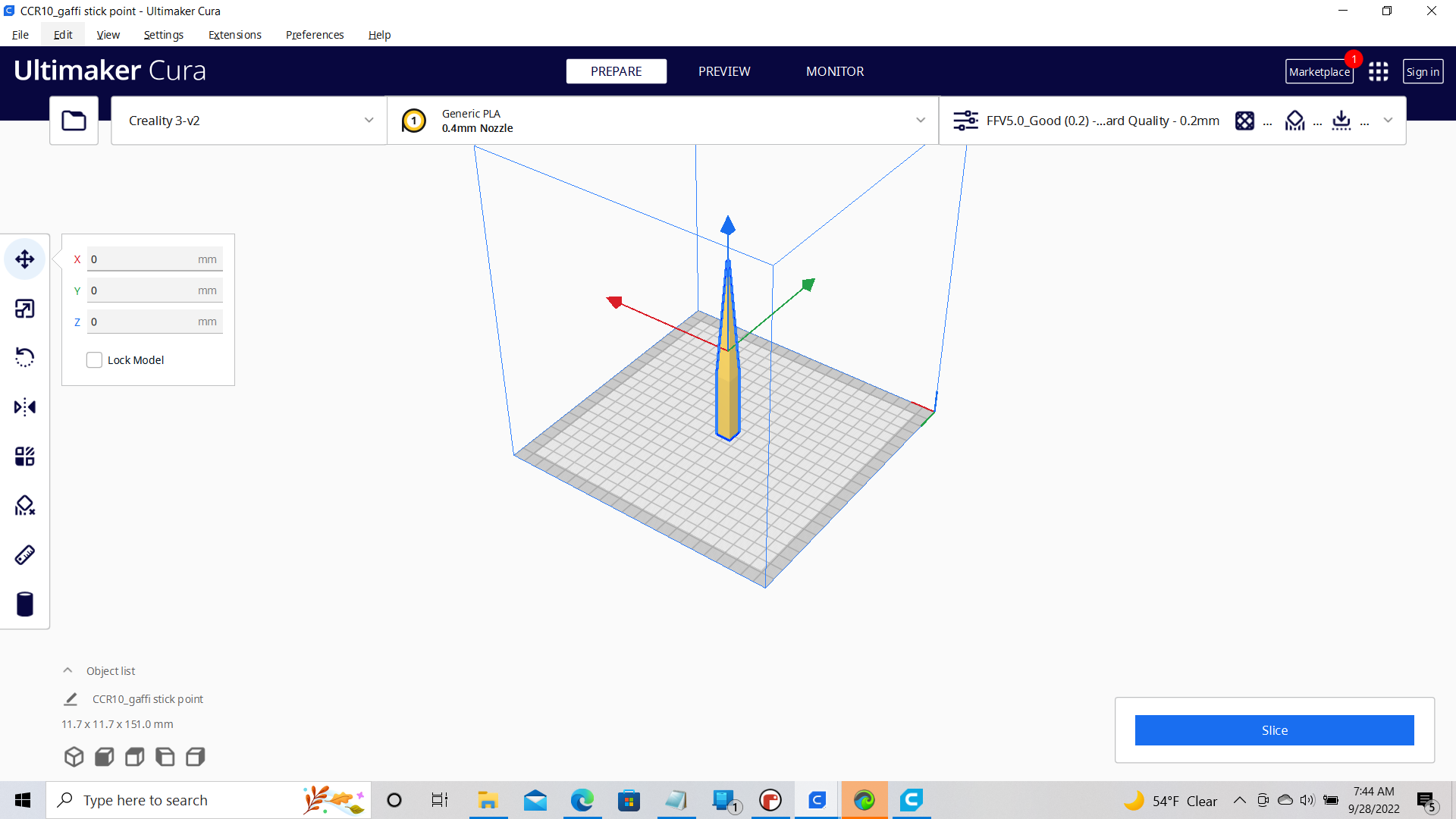Open file folder icon

(x=74, y=121)
